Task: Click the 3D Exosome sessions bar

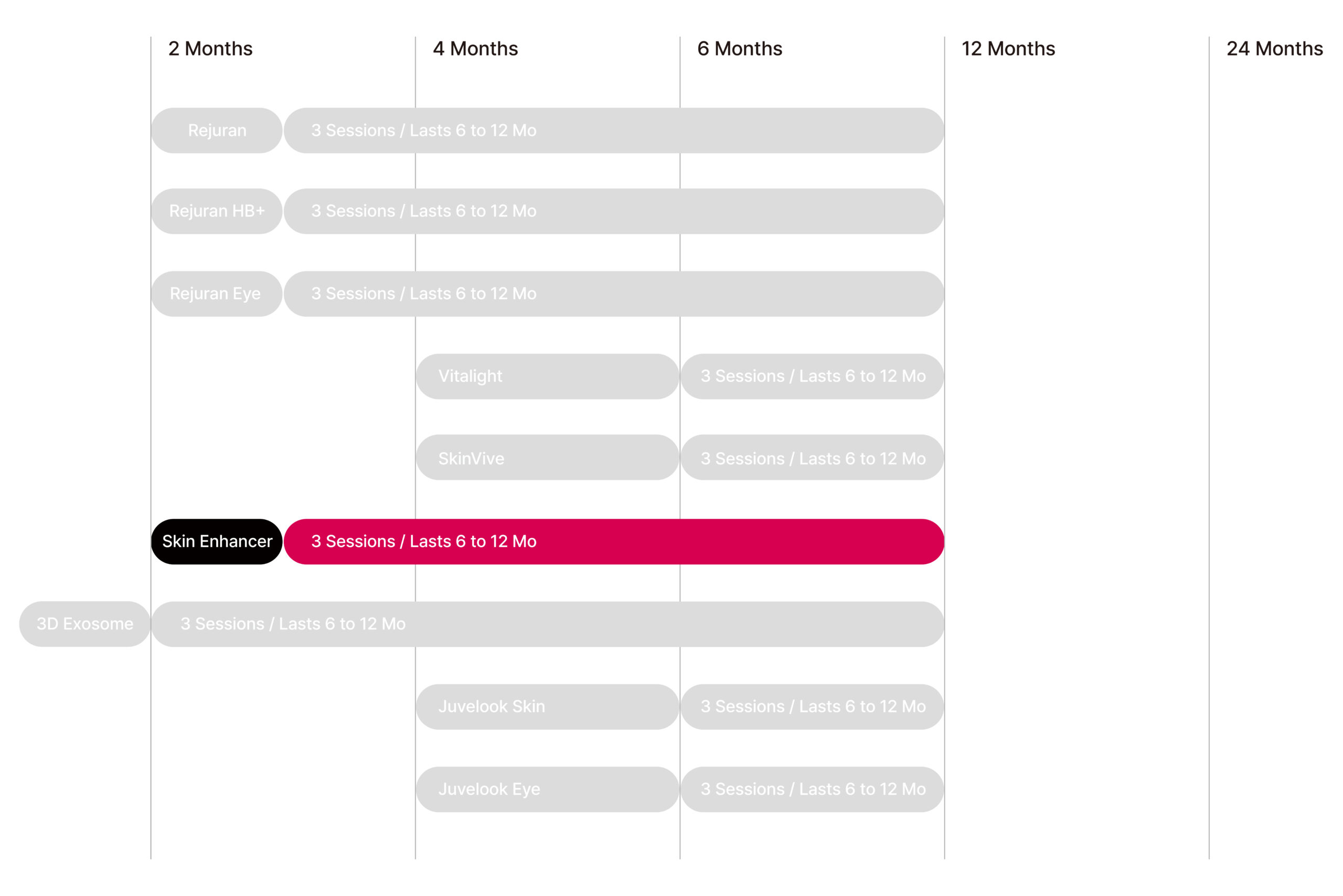Action: point(548,624)
